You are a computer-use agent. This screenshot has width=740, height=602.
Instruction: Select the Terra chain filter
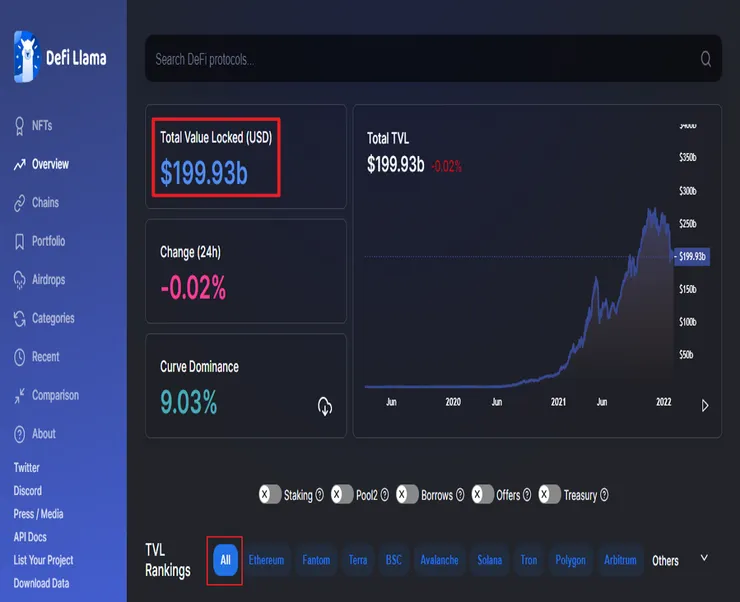click(x=358, y=560)
